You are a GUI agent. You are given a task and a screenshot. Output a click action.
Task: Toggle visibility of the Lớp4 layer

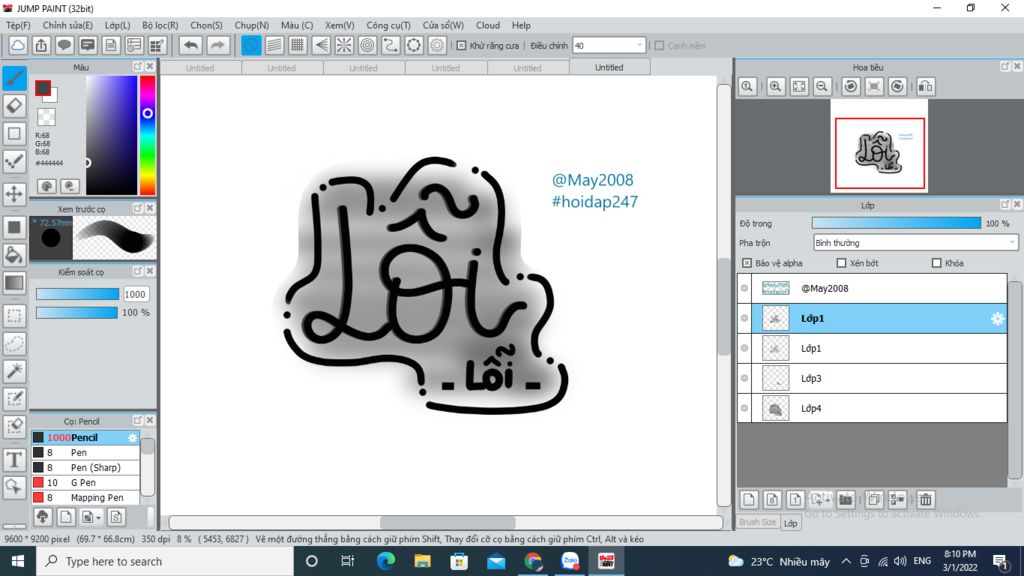pos(744,408)
